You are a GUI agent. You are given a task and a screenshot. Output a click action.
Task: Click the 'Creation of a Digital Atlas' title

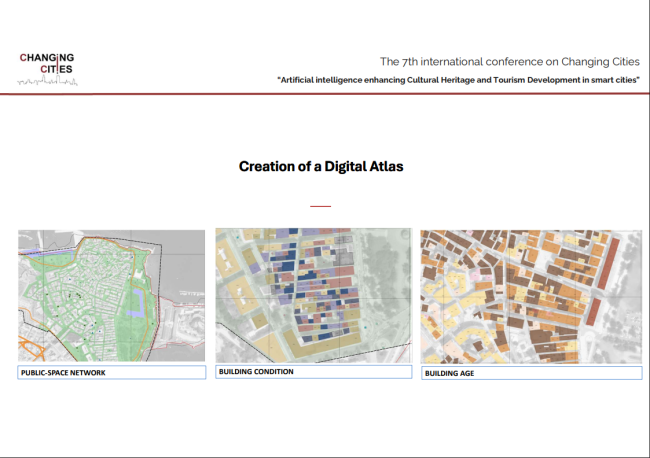321,166
